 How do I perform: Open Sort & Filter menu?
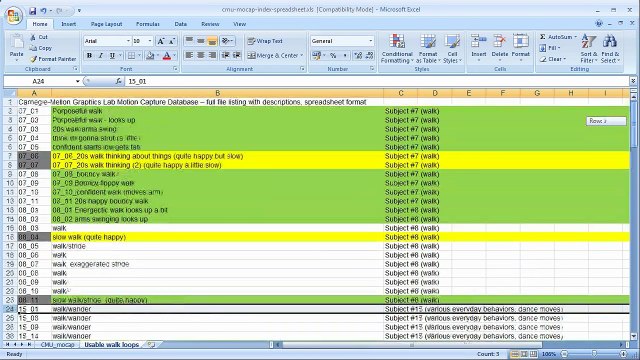[x=589, y=49]
